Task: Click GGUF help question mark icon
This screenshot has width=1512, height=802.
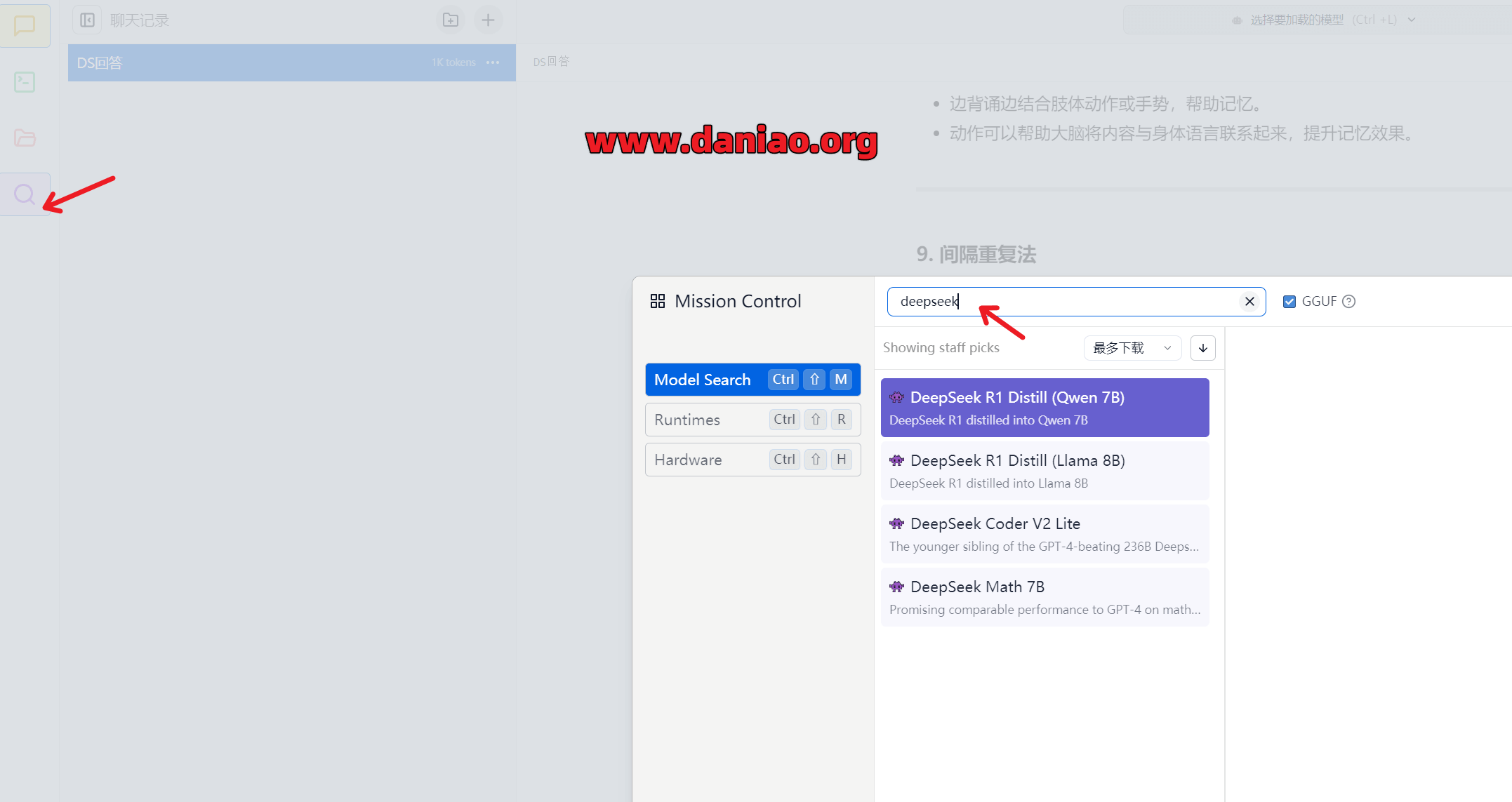Action: tap(1348, 302)
